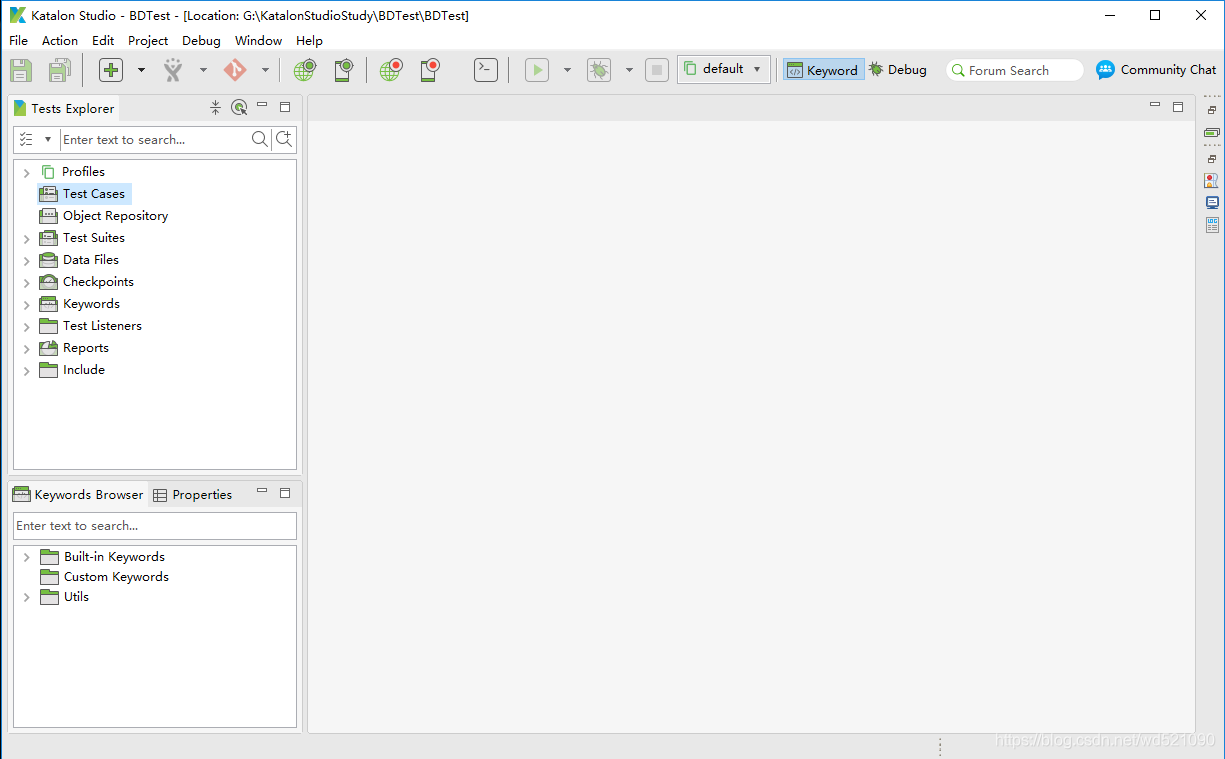The image size is (1225, 759).
Task: Expand the Test Suites node
Action: coord(27,239)
